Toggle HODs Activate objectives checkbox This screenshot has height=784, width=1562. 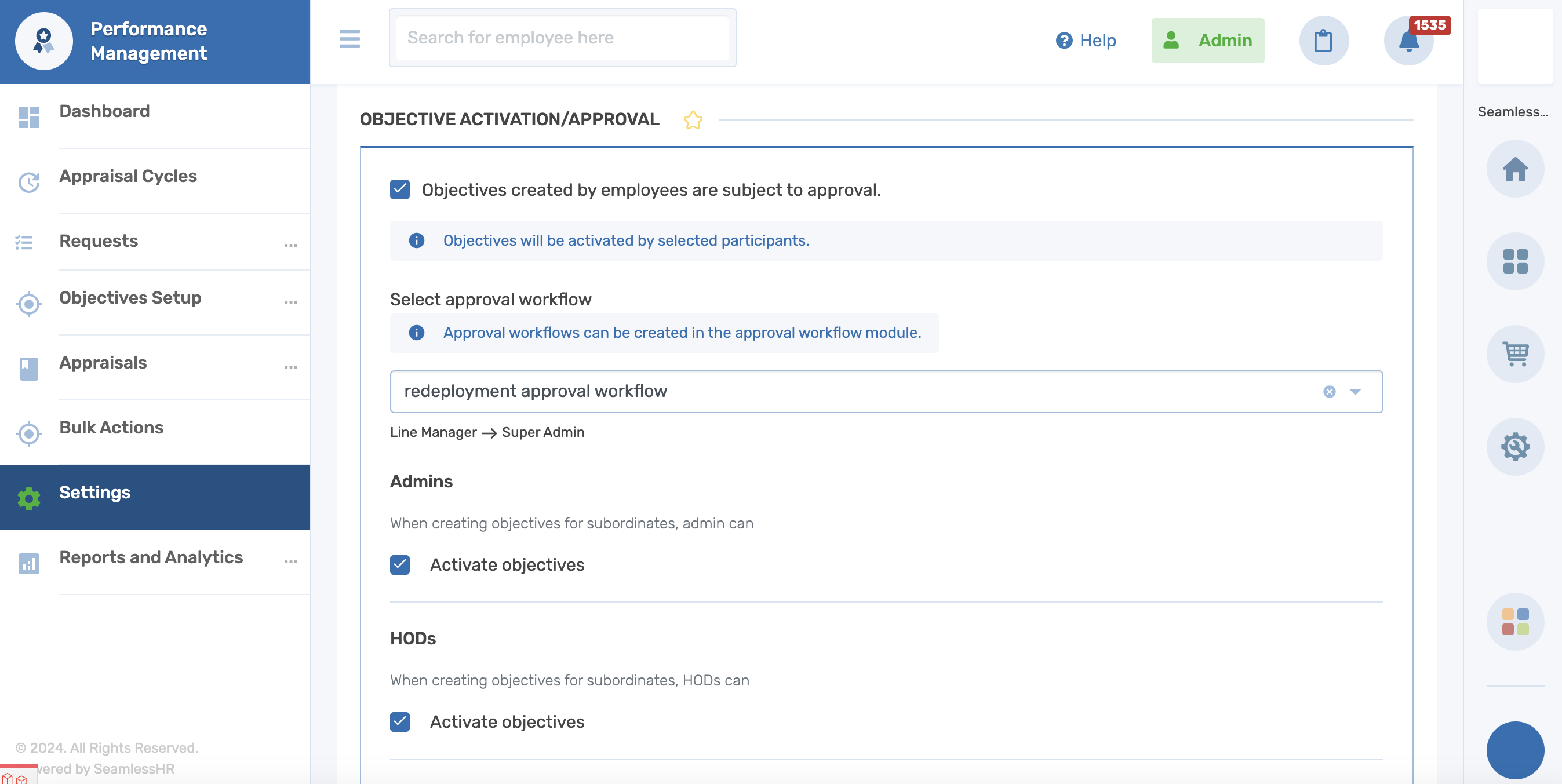click(x=399, y=721)
